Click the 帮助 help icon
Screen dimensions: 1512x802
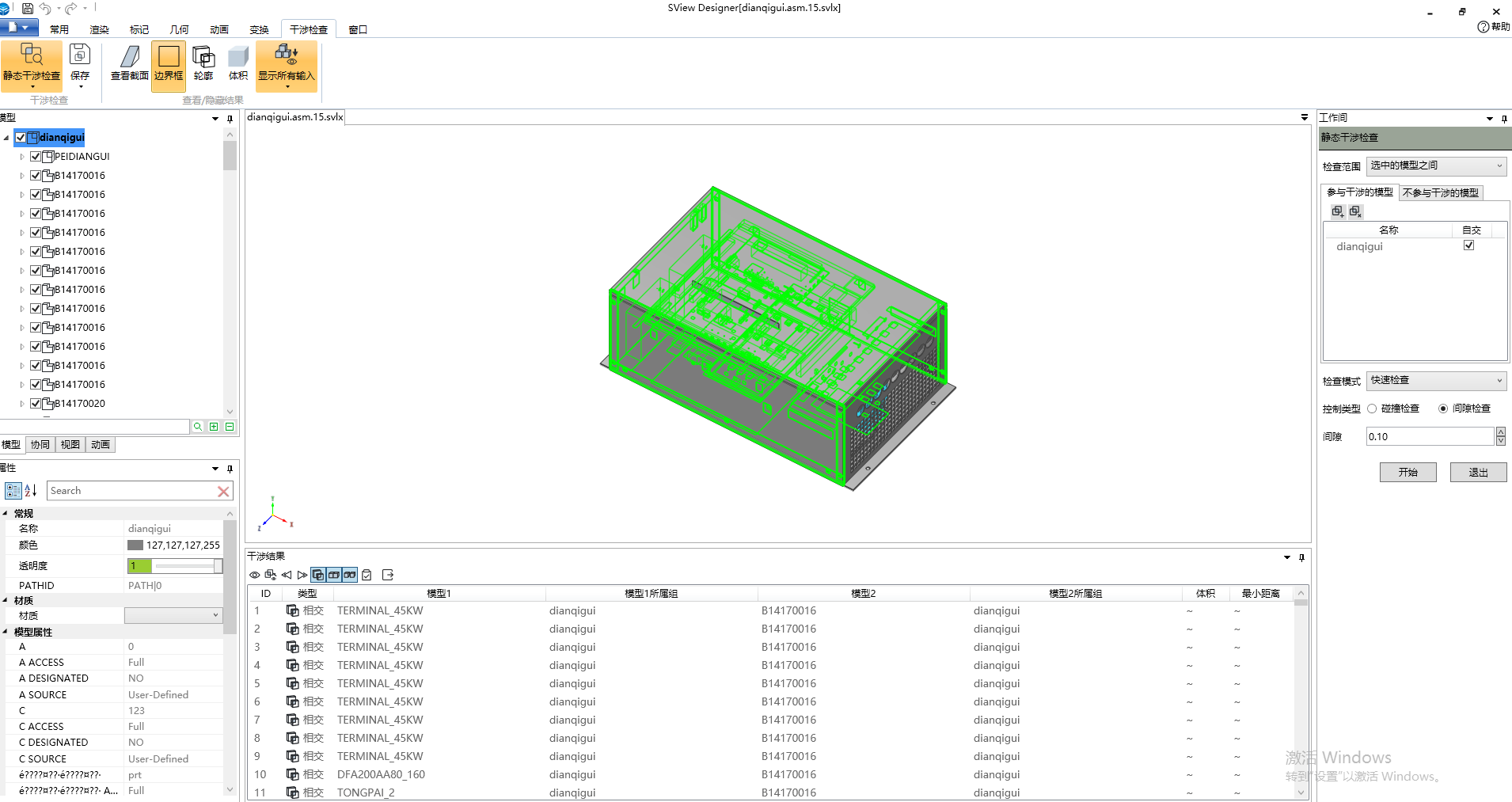point(1493,27)
